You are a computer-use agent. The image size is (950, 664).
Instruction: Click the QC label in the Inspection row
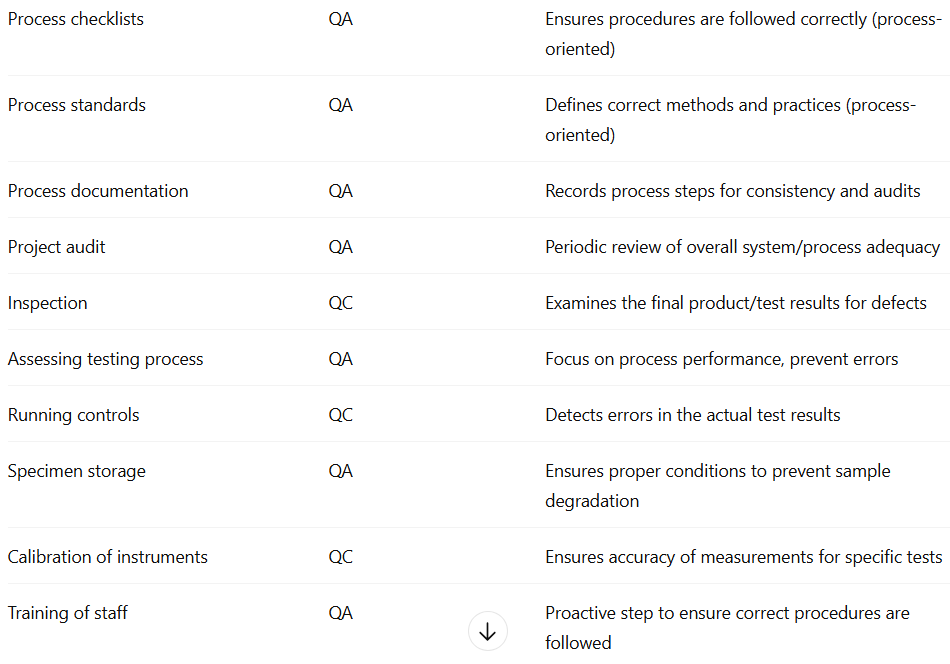tap(341, 303)
